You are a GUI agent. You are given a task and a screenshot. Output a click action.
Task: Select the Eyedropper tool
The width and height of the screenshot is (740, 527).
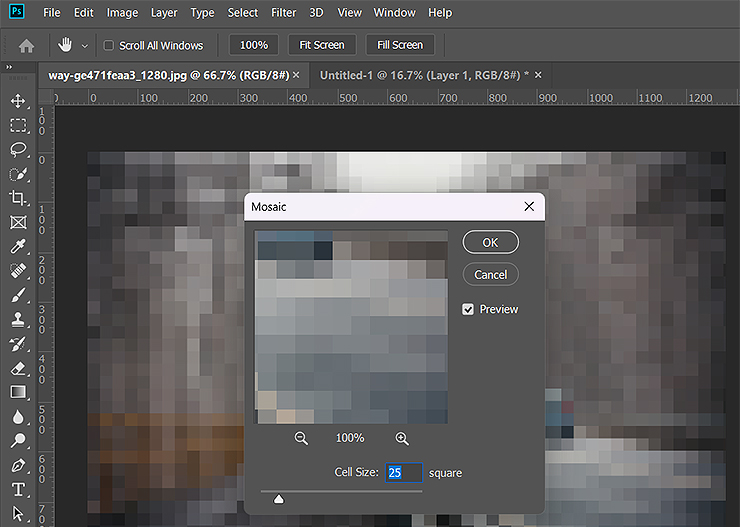tap(18, 247)
